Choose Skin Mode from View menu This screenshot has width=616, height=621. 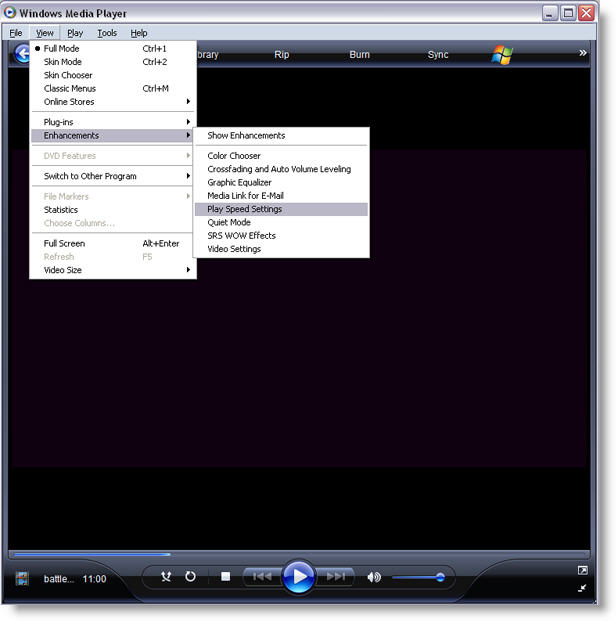(113, 62)
